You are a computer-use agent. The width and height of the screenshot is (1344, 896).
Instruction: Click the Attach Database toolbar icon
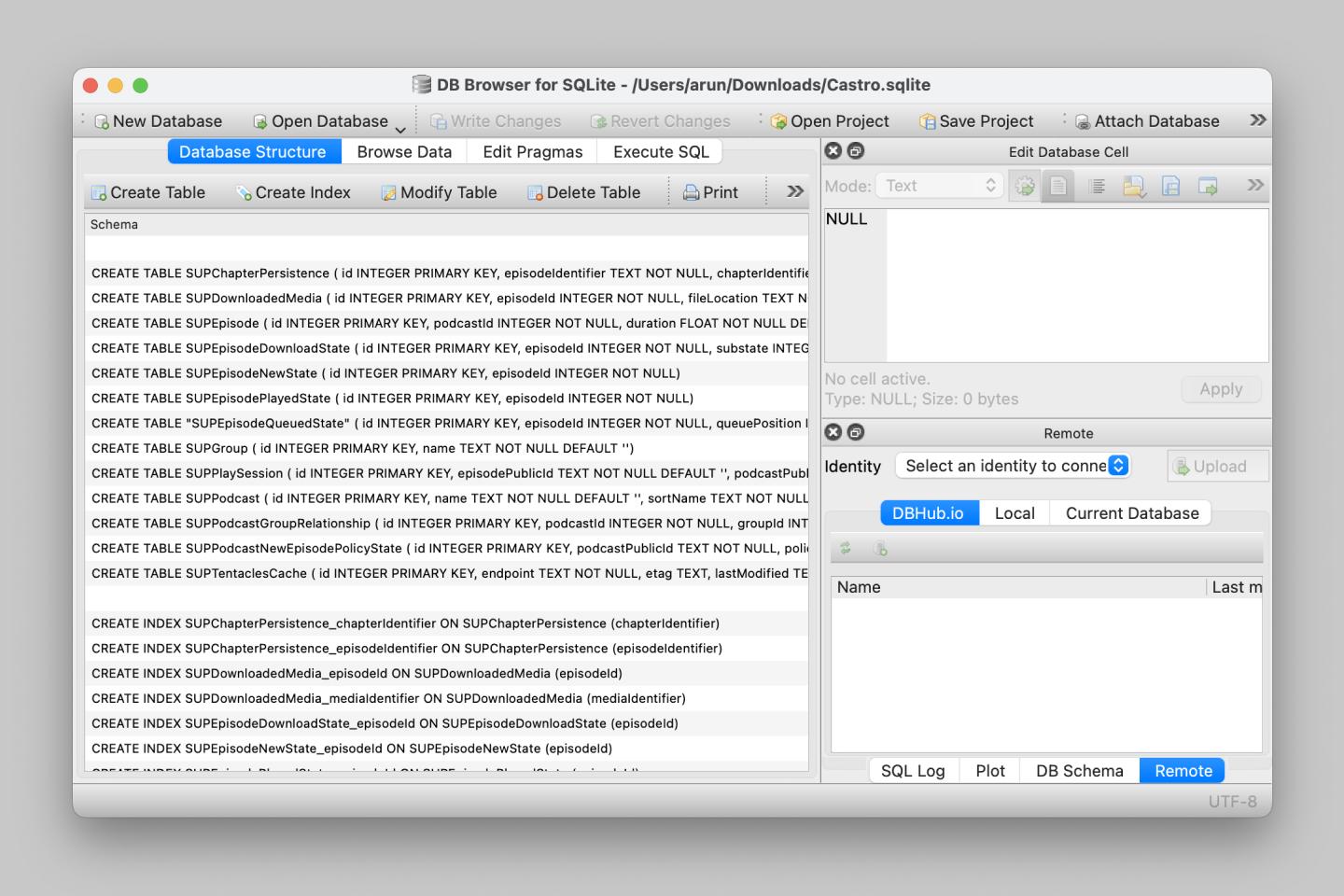[x=1083, y=121]
